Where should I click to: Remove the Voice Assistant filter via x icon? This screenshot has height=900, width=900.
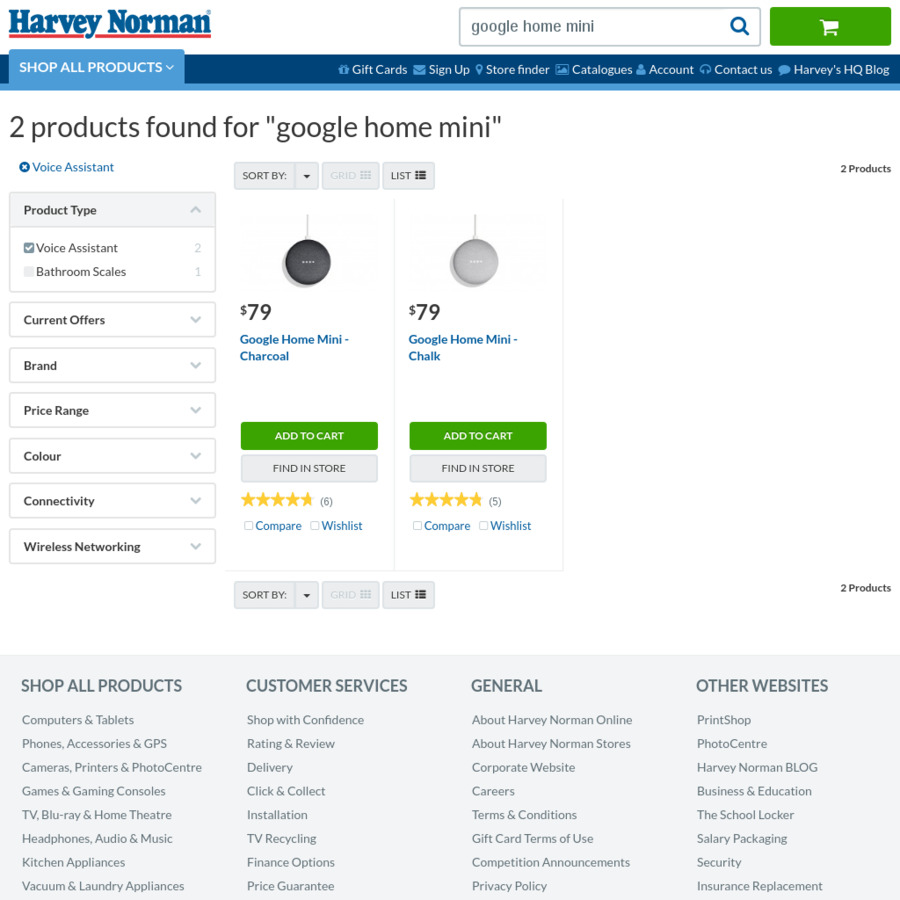pos(24,167)
